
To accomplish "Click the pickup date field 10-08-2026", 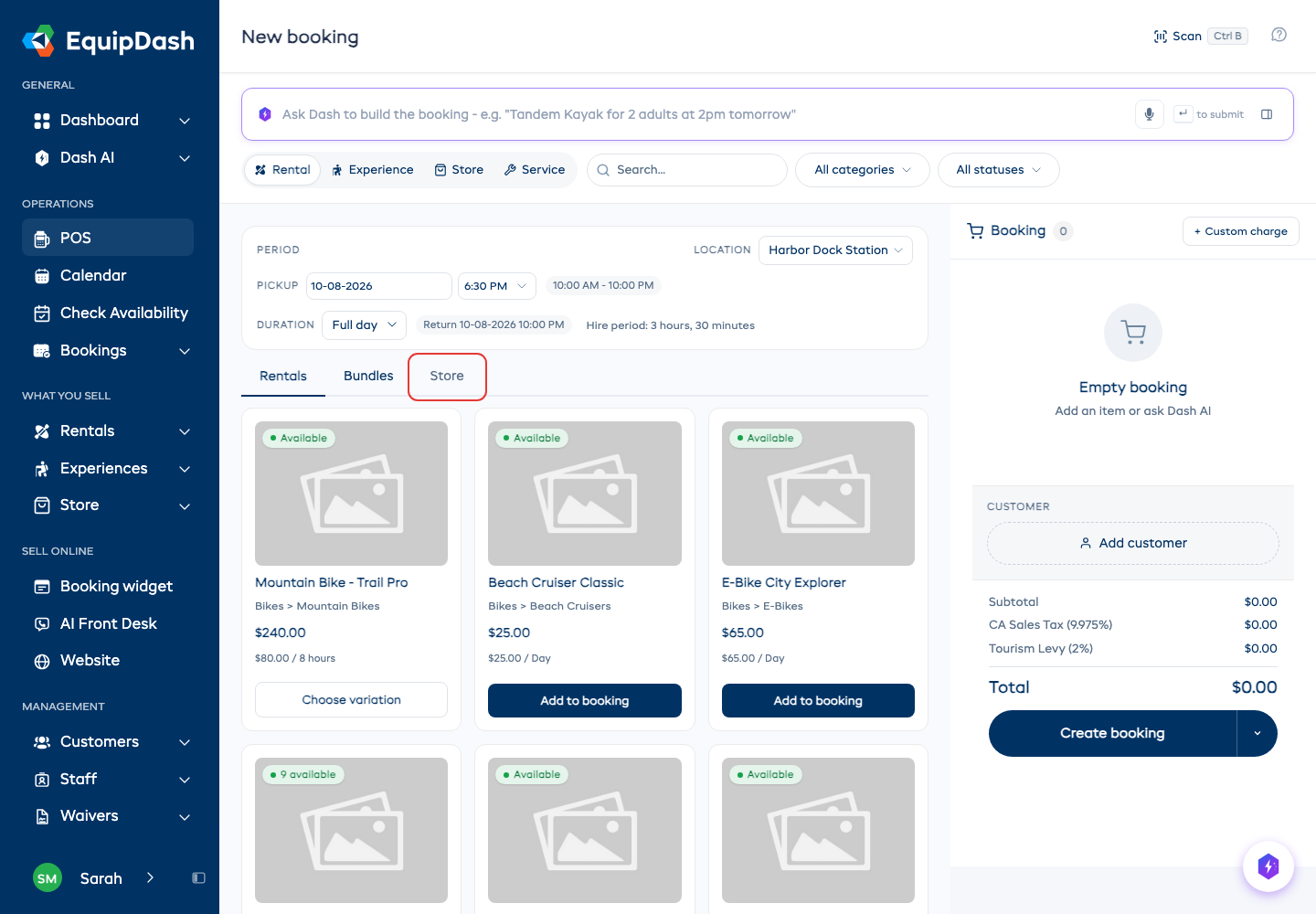I will tap(379, 286).
